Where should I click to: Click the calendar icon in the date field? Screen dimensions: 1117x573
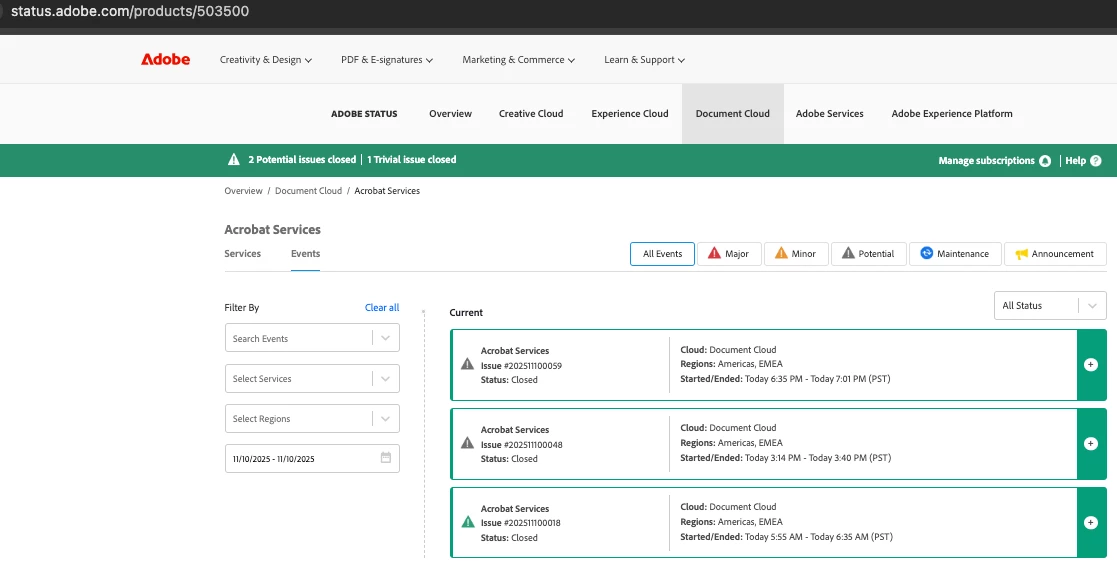[x=385, y=458]
